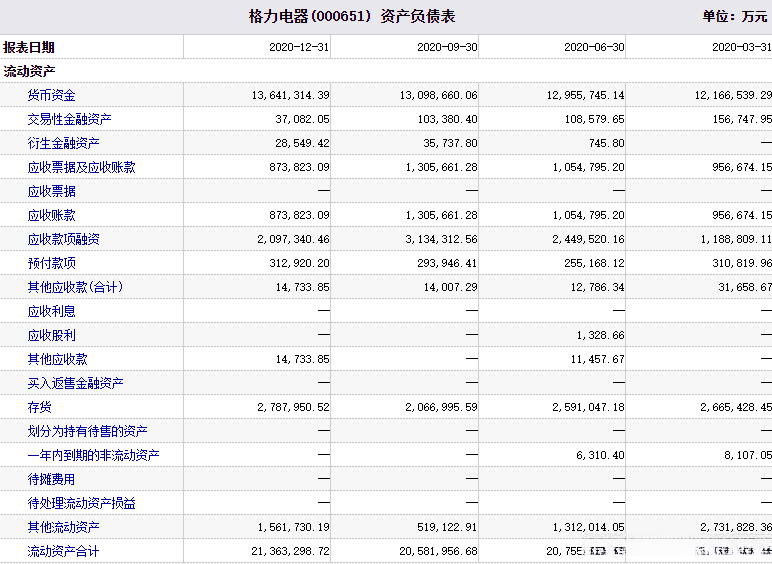Select value 28,549.42 in 衍生金融资产 row

(302, 144)
